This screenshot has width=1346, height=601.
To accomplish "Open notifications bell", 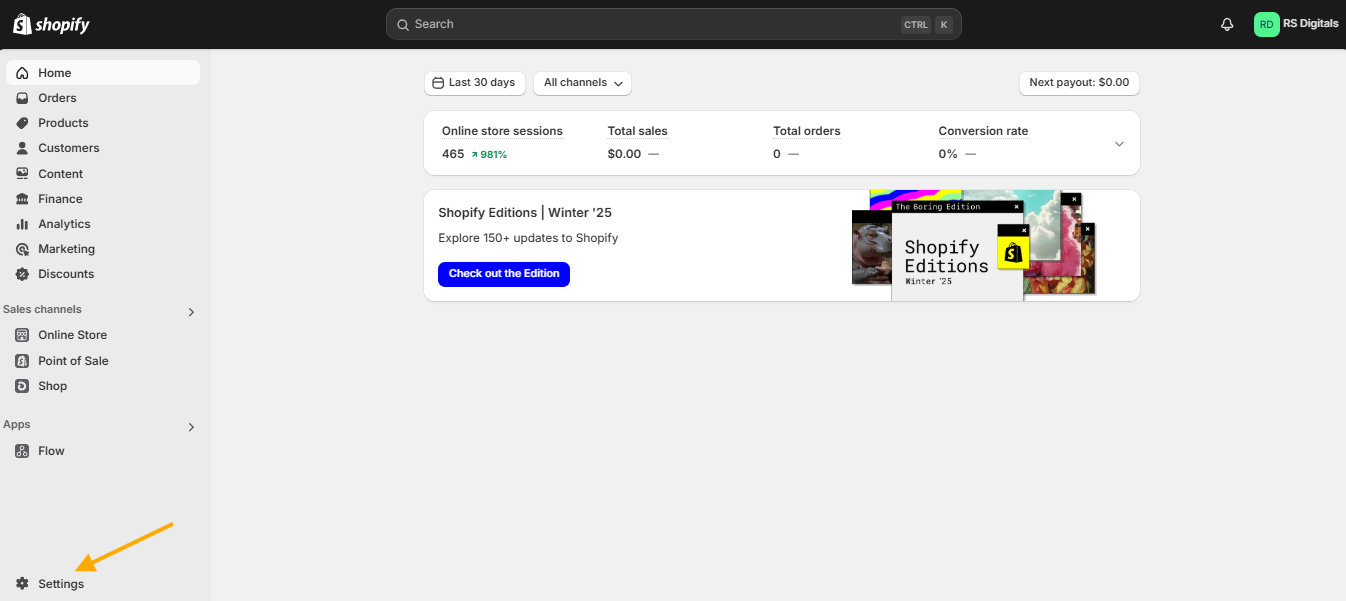I will tap(1227, 24).
